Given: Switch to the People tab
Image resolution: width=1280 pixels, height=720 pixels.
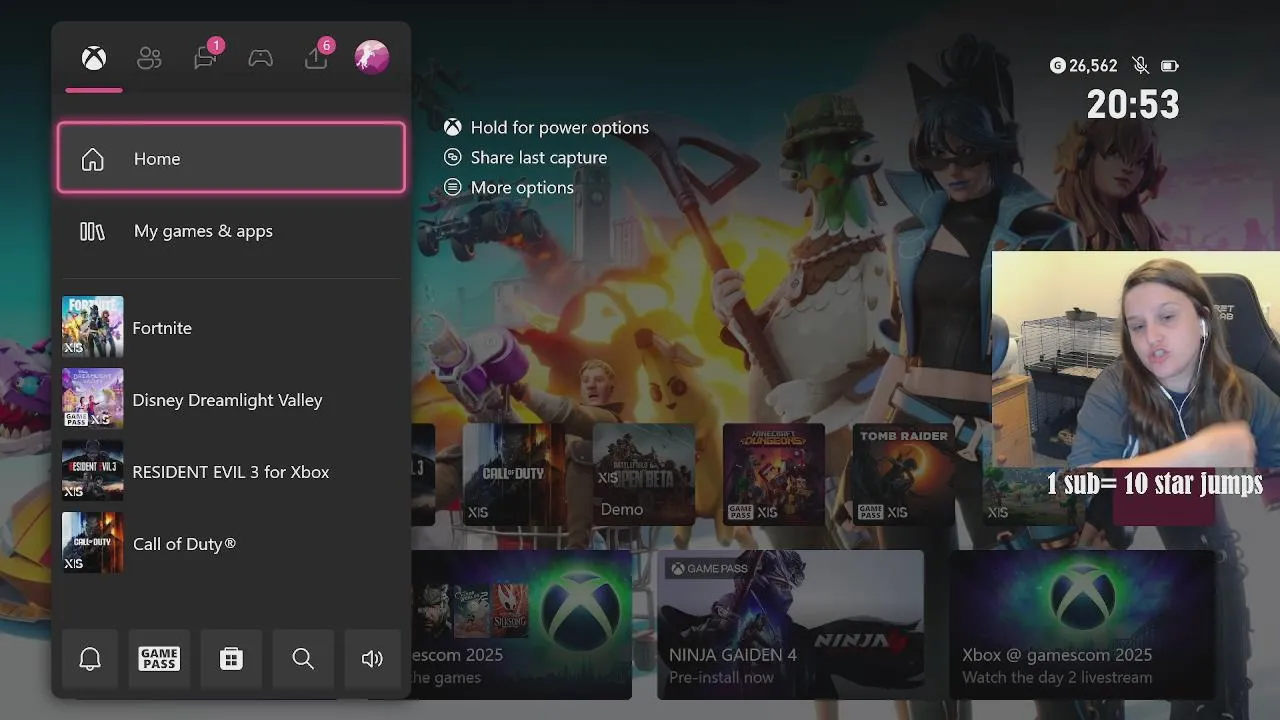Looking at the screenshot, I should [x=149, y=58].
